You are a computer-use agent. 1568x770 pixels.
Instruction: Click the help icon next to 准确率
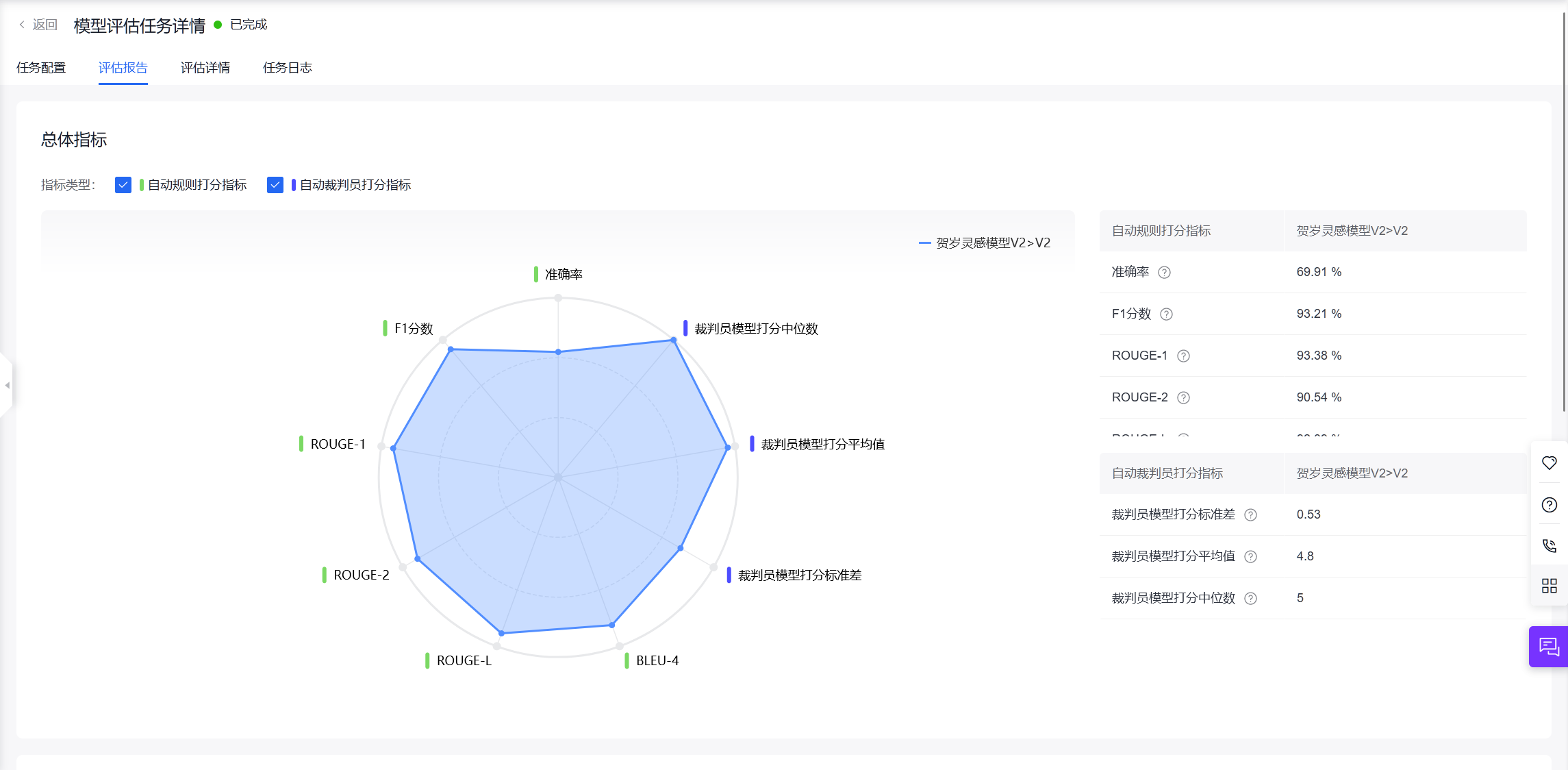(x=1164, y=273)
